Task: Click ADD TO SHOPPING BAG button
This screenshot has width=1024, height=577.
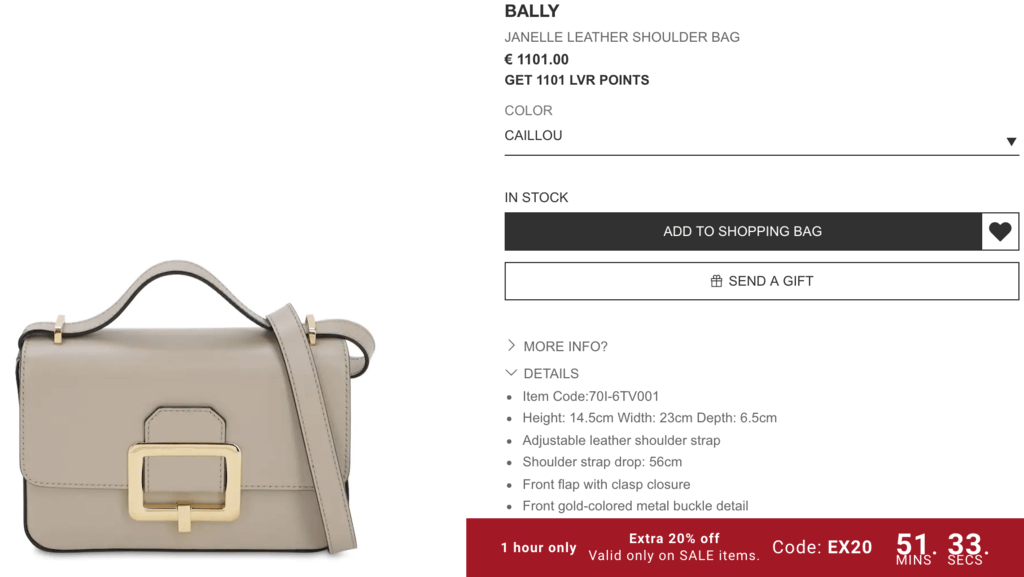Action: coord(743,231)
